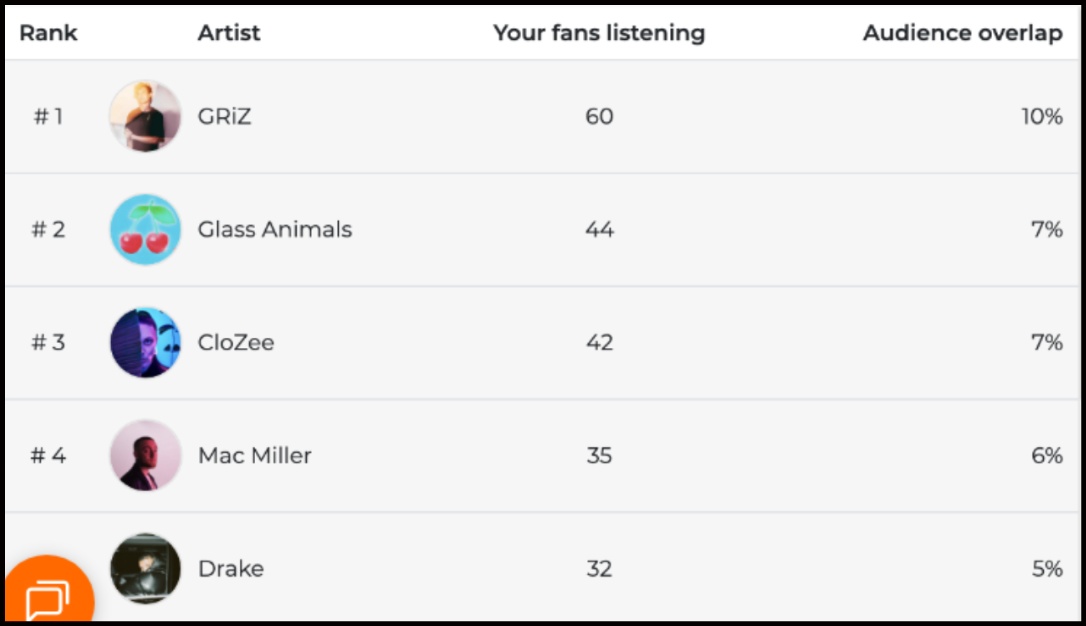
Task: Click GRiZ's 10% audience overlap value
Action: point(1041,117)
